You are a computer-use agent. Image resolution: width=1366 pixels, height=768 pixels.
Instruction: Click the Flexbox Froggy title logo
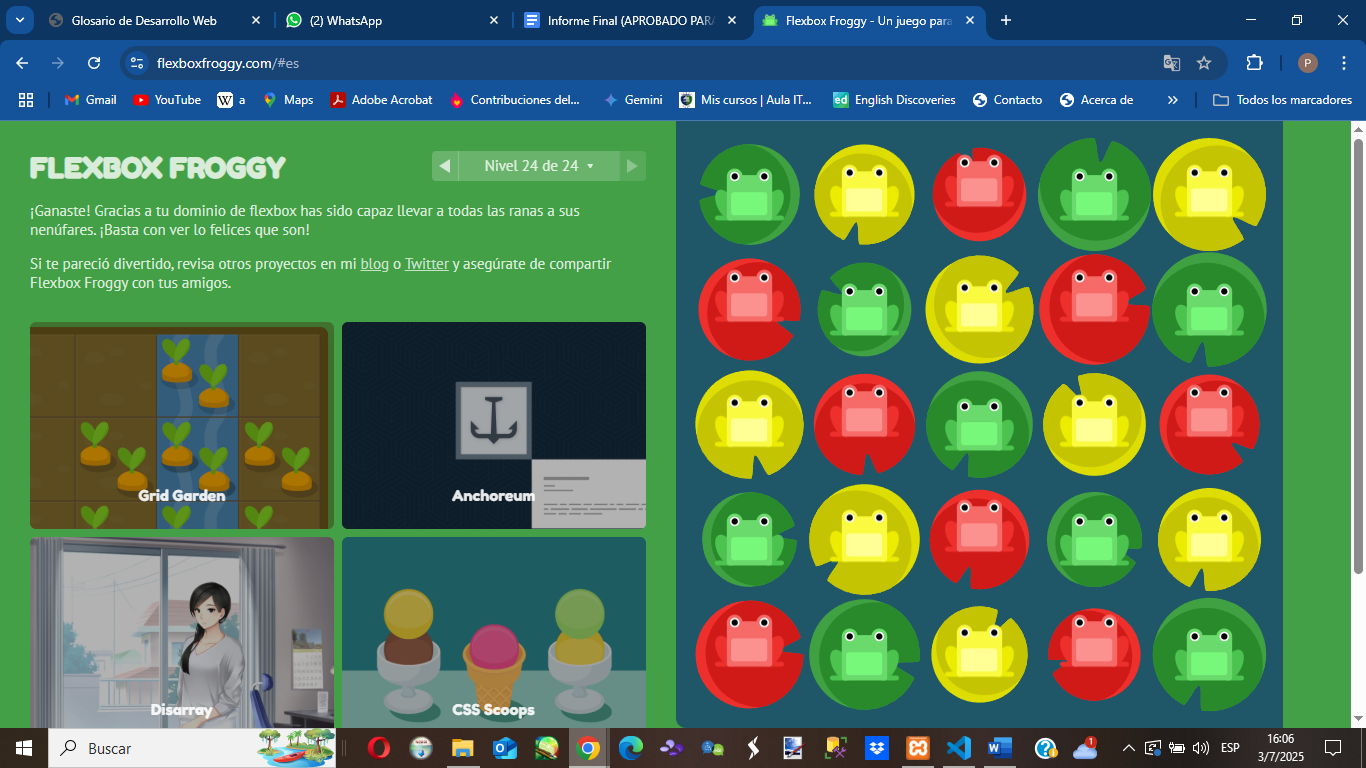(158, 168)
